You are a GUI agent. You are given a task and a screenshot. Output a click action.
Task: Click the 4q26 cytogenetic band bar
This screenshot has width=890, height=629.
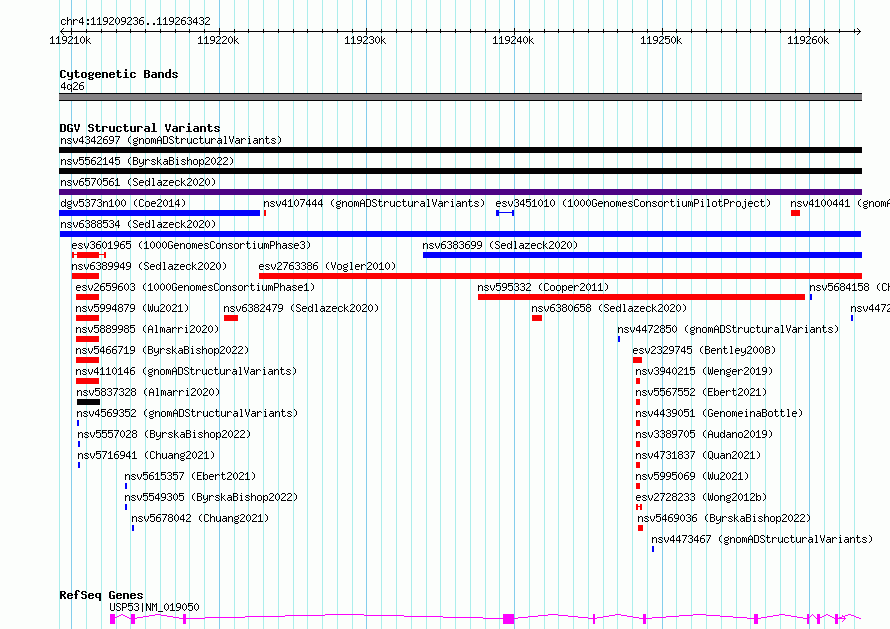click(x=460, y=97)
